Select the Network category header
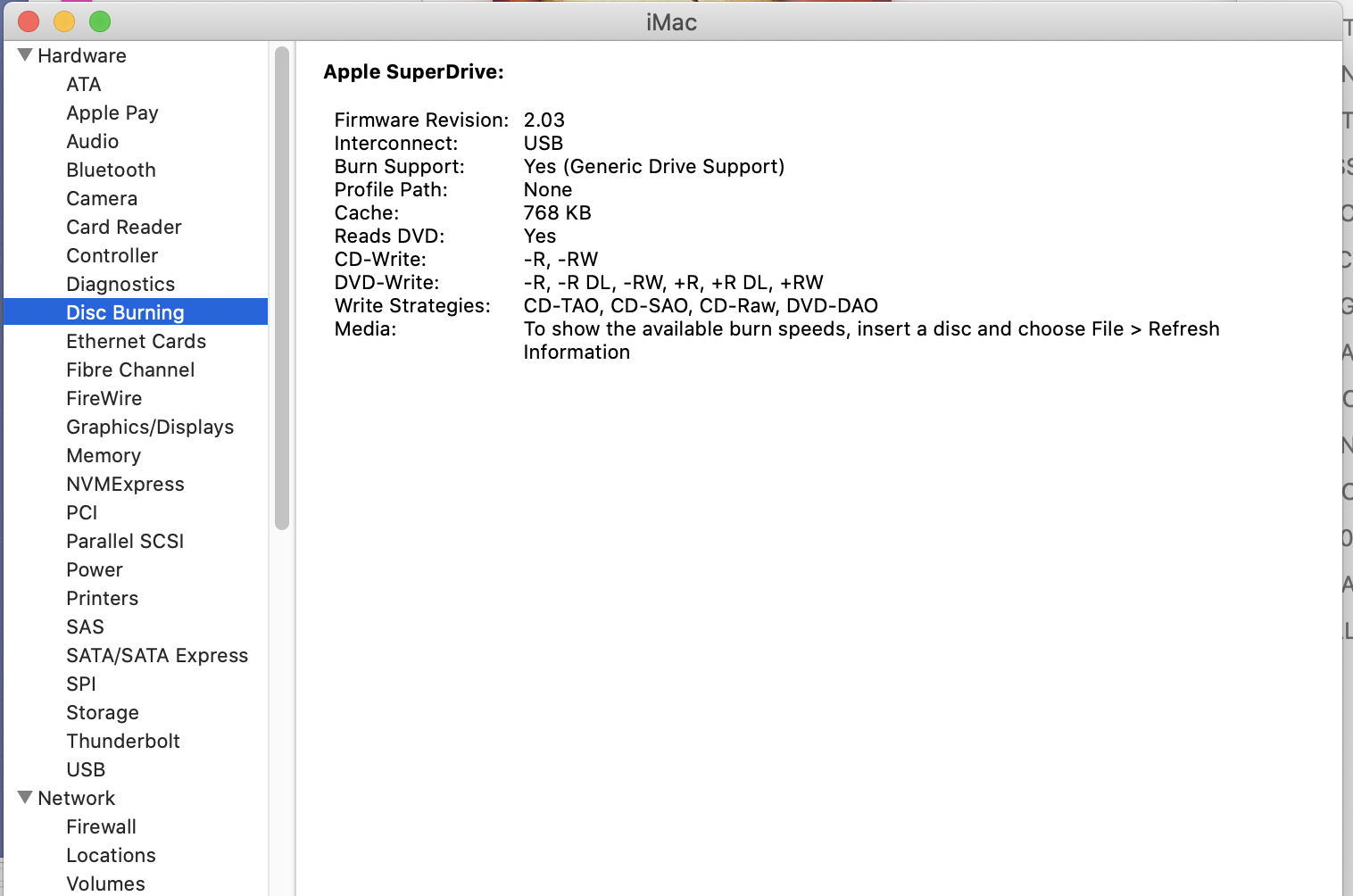This screenshot has width=1353, height=896. point(77,798)
